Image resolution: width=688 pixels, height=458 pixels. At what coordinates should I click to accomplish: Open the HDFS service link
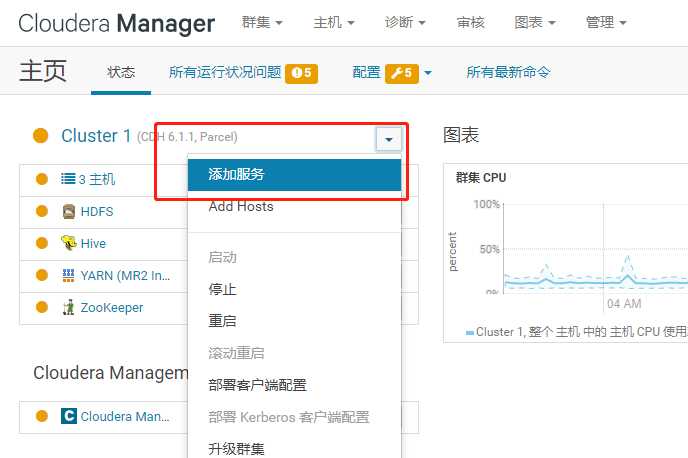click(x=97, y=211)
